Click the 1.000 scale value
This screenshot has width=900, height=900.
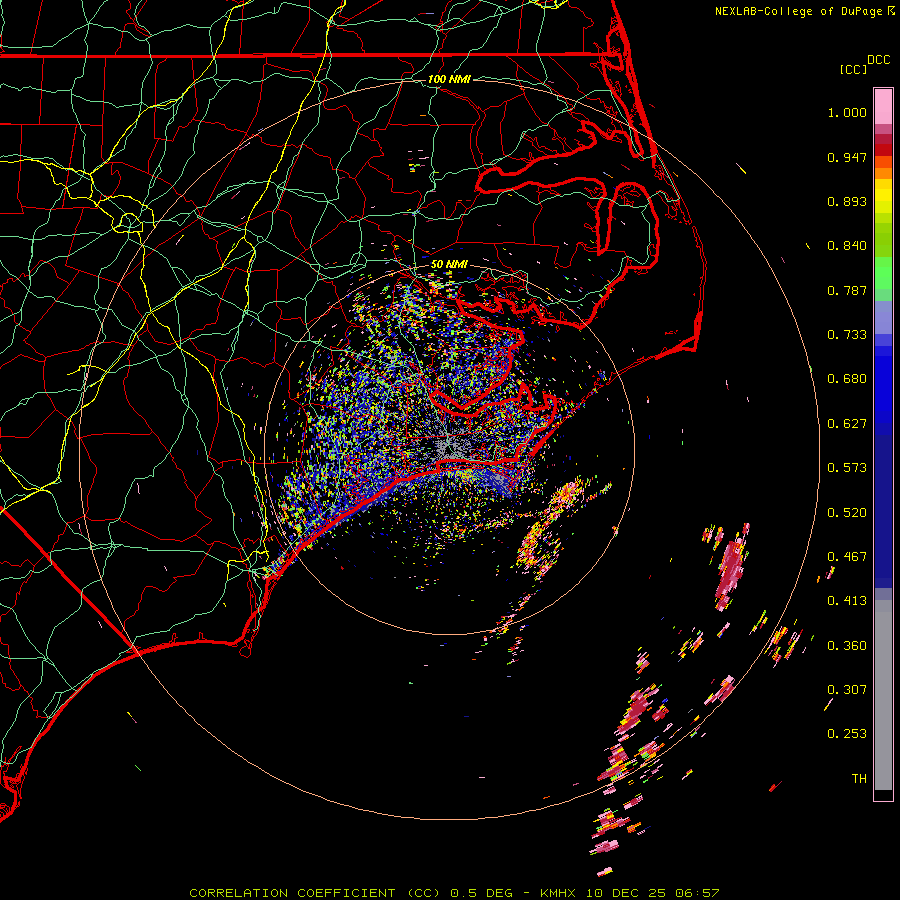[847, 112]
